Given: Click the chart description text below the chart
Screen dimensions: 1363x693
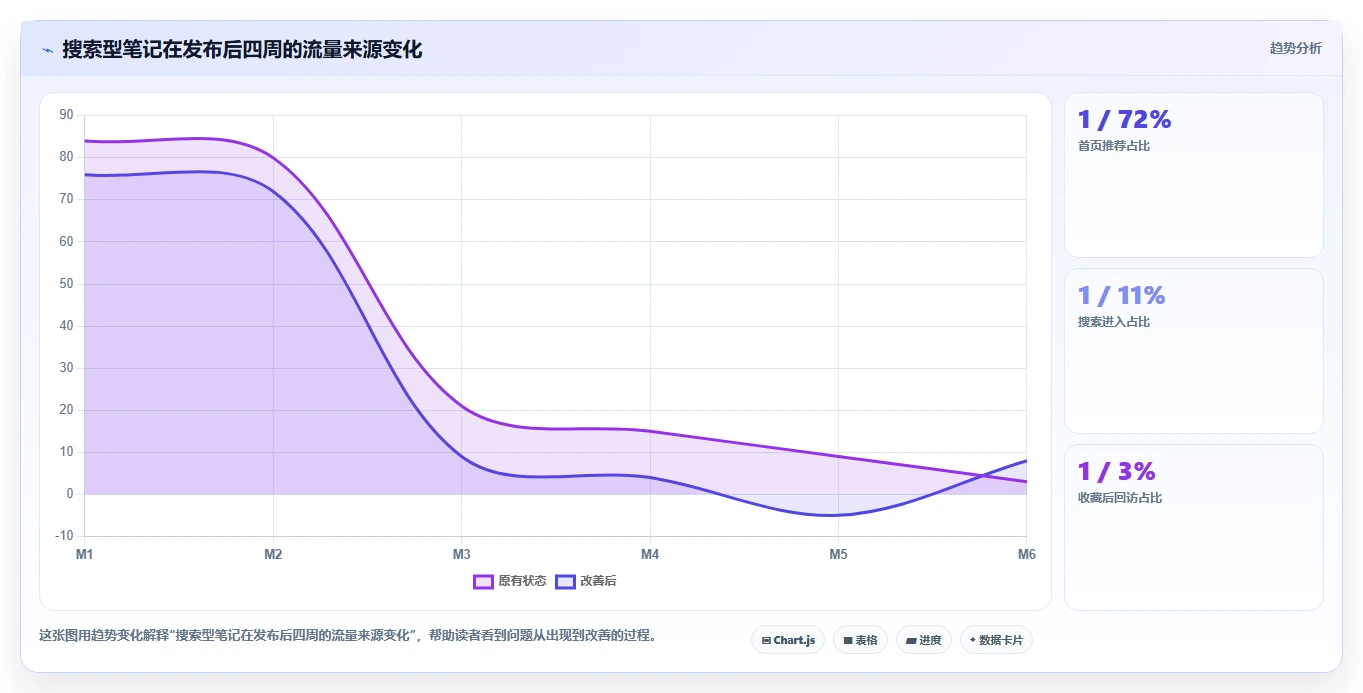Looking at the screenshot, I should [347, 635].
